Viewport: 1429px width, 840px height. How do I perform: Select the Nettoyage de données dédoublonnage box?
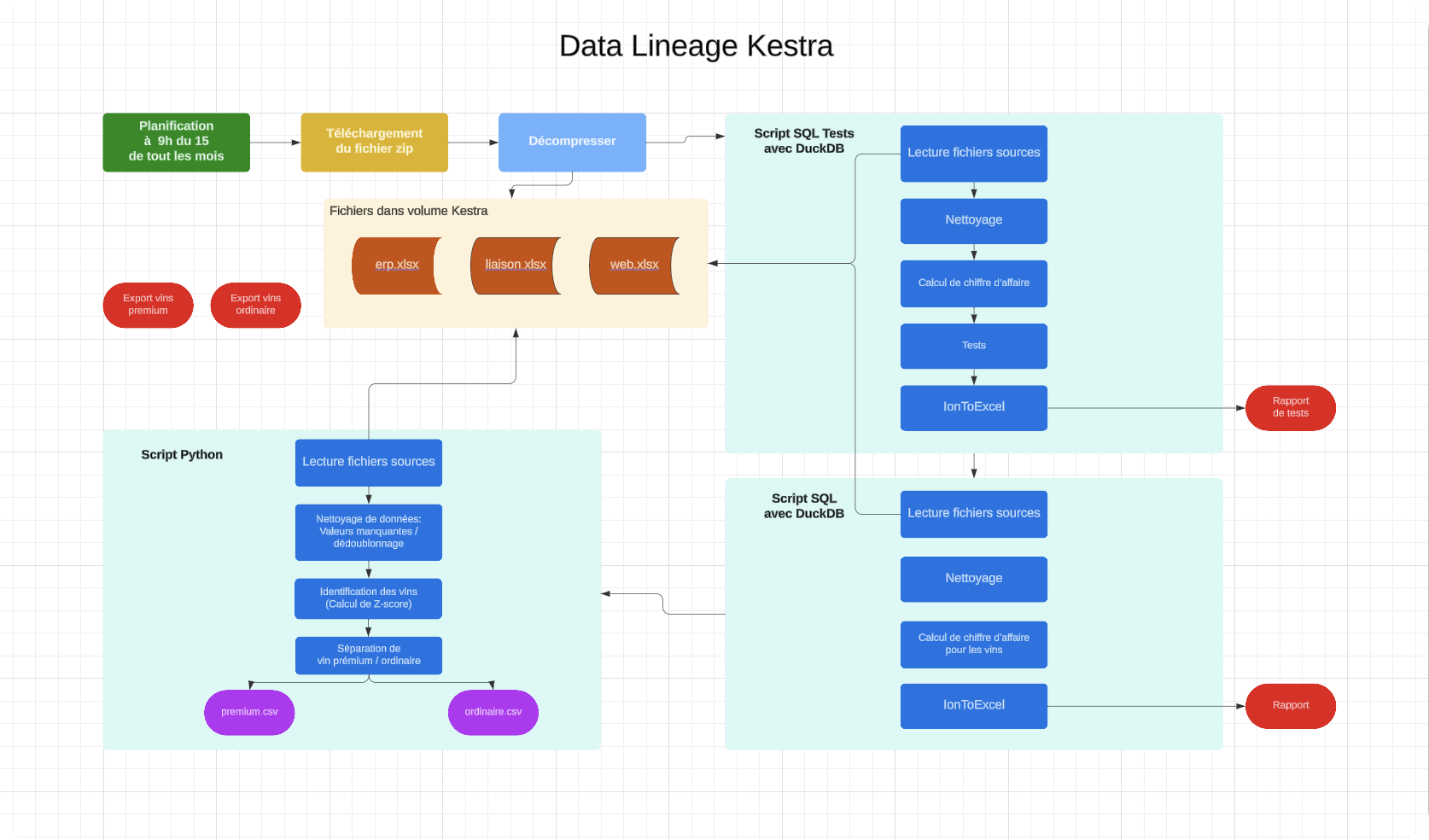pos(368,532)
